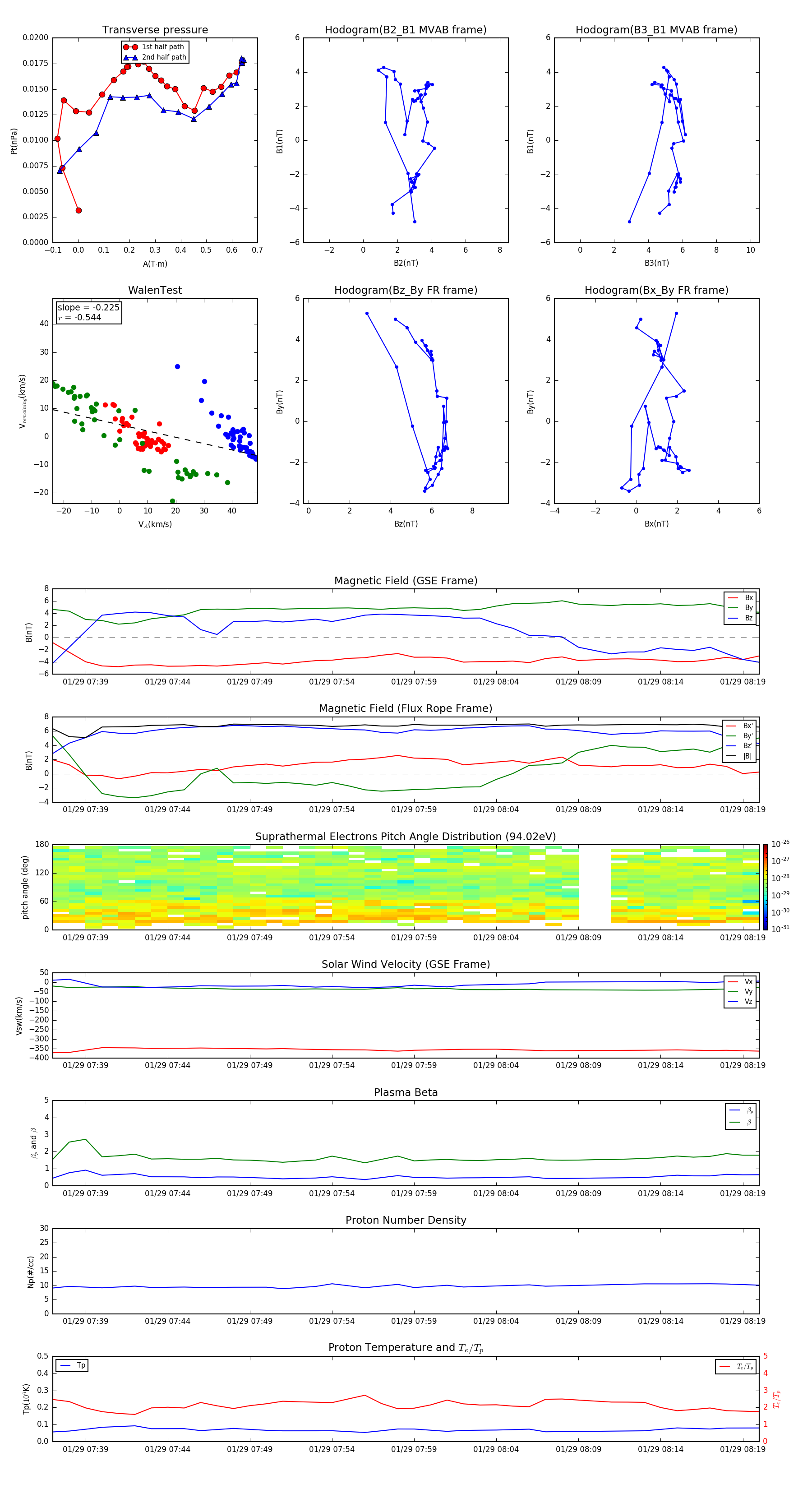This screenshot has width=812, height=1489.
Task: Click the "pitch angle (deg)" axis label
Action: [25, 887]
